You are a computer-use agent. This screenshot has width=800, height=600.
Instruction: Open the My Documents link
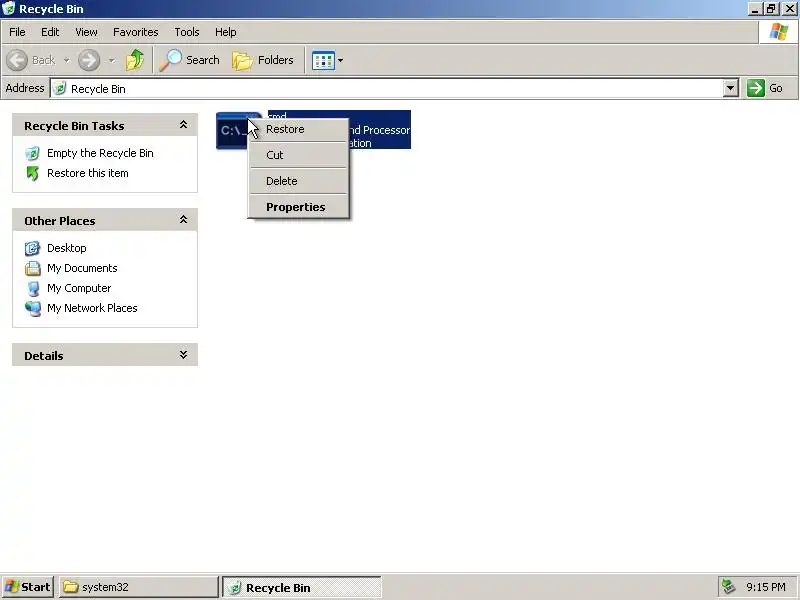point(82,268)
